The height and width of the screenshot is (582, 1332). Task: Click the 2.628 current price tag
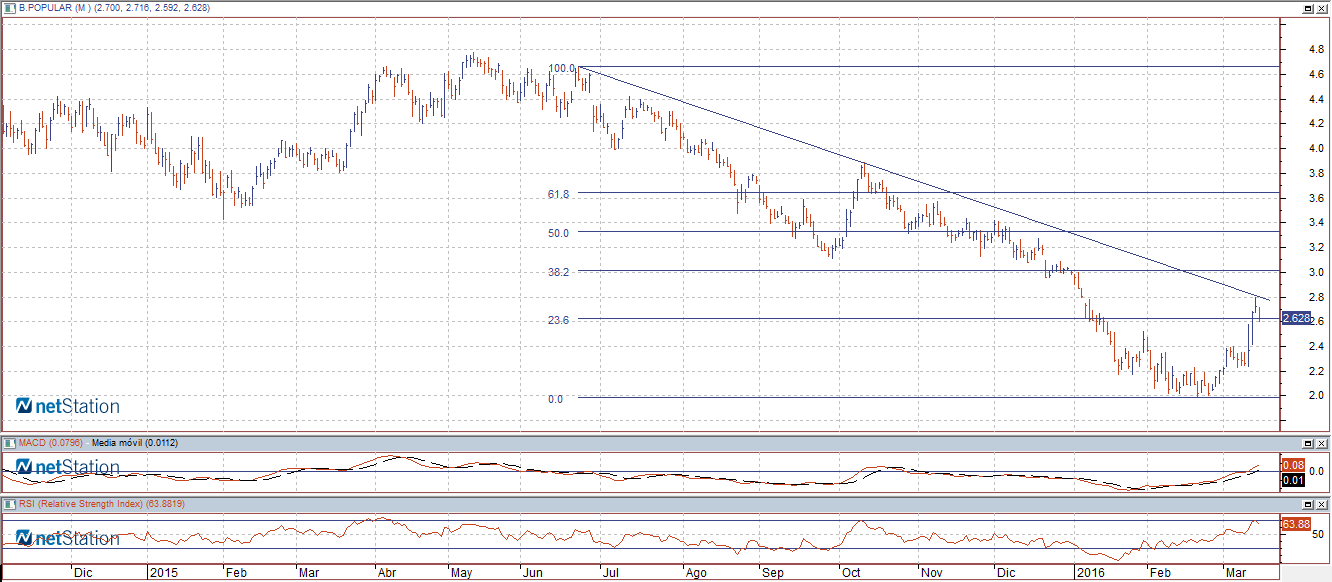[x=1295, y=318]
